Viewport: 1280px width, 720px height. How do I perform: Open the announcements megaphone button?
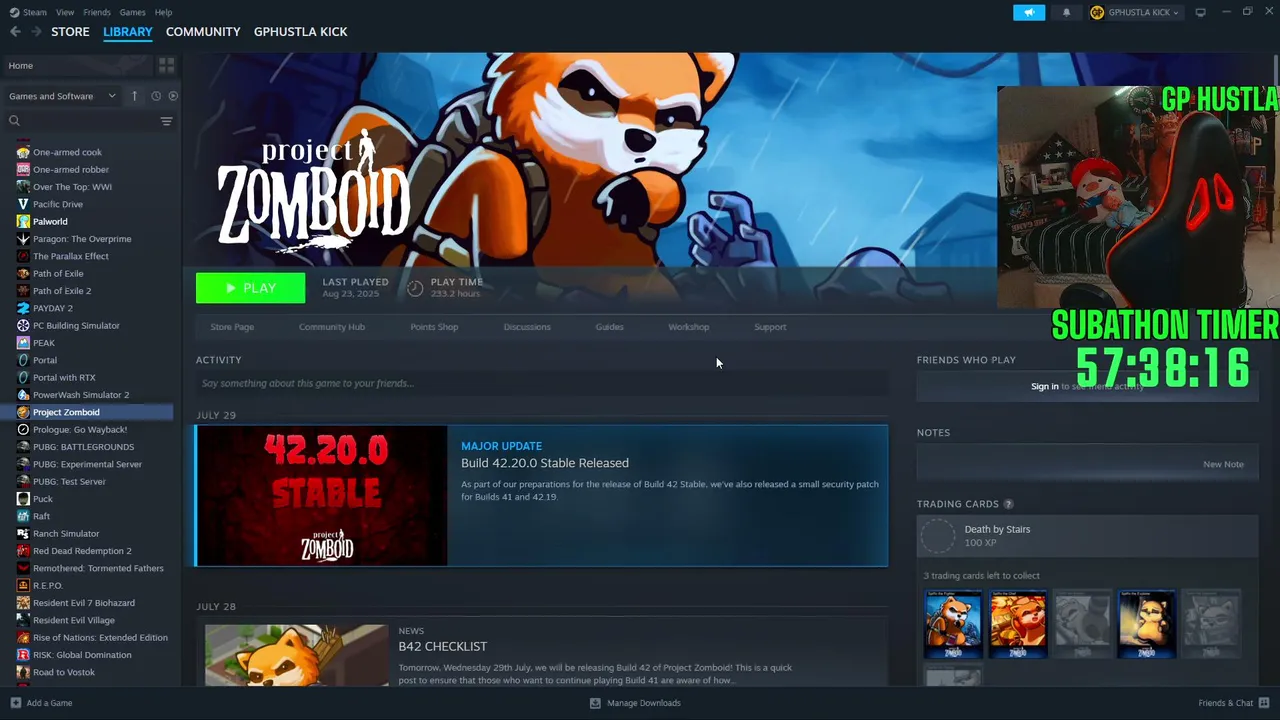click(x=1029, y=12)
